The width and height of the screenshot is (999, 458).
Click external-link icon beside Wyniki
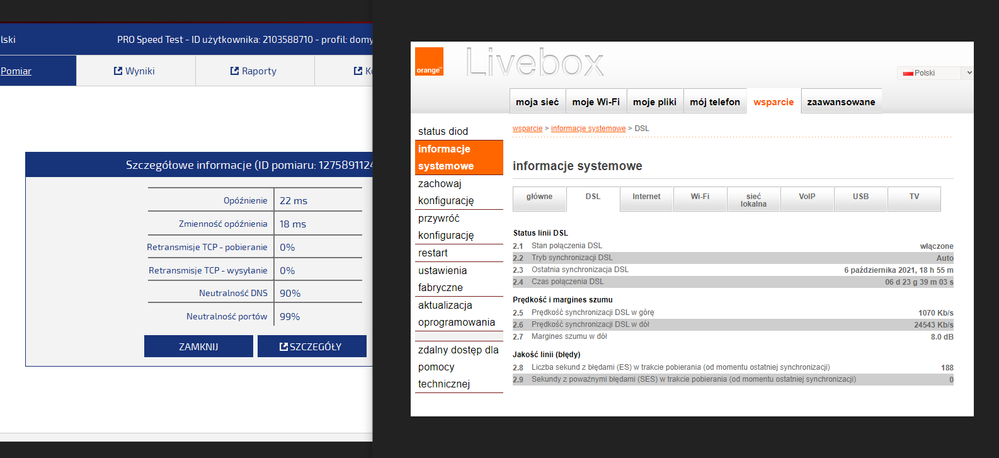pos(118,71)
